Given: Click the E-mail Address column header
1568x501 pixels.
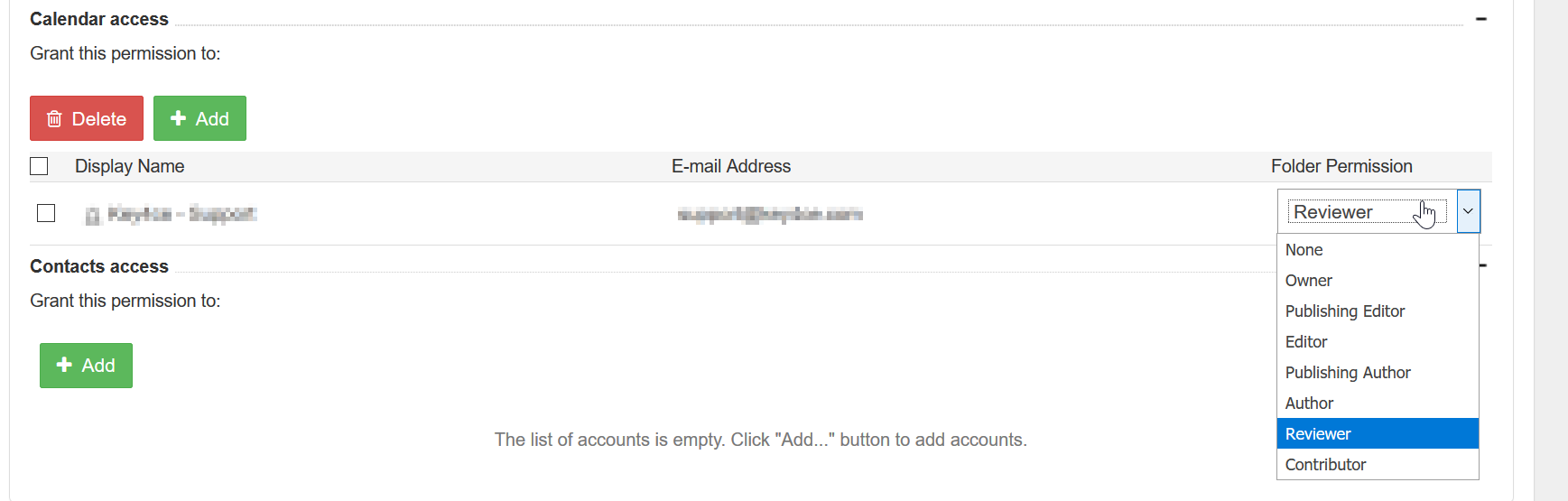Looking at the screenshot, I should click(x=731, y=166).
